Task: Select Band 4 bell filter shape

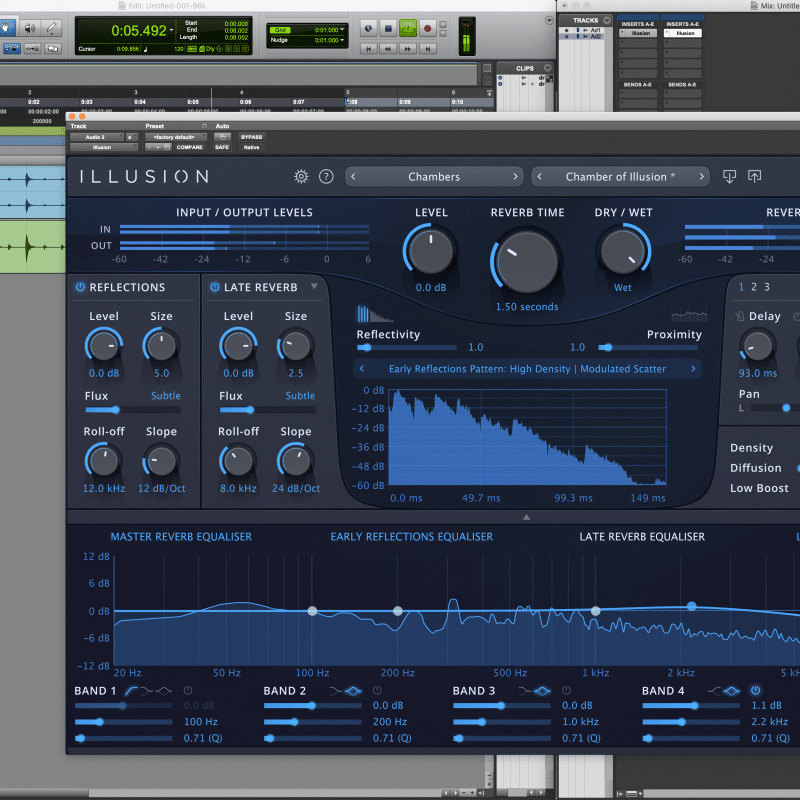Action: (x=732, y=691)
